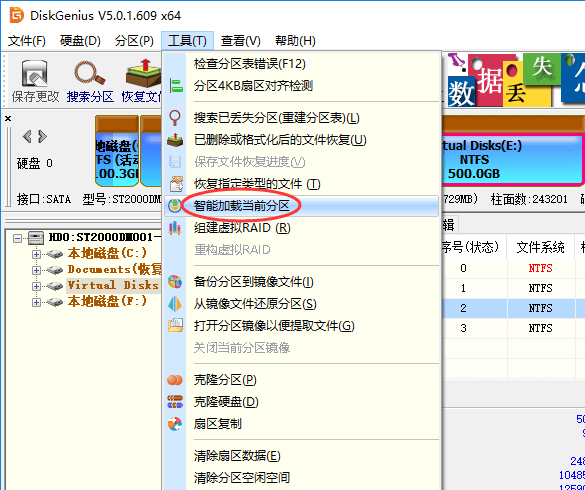Choose 从镜像文件还原分区 menu entry

pos(301,304)
